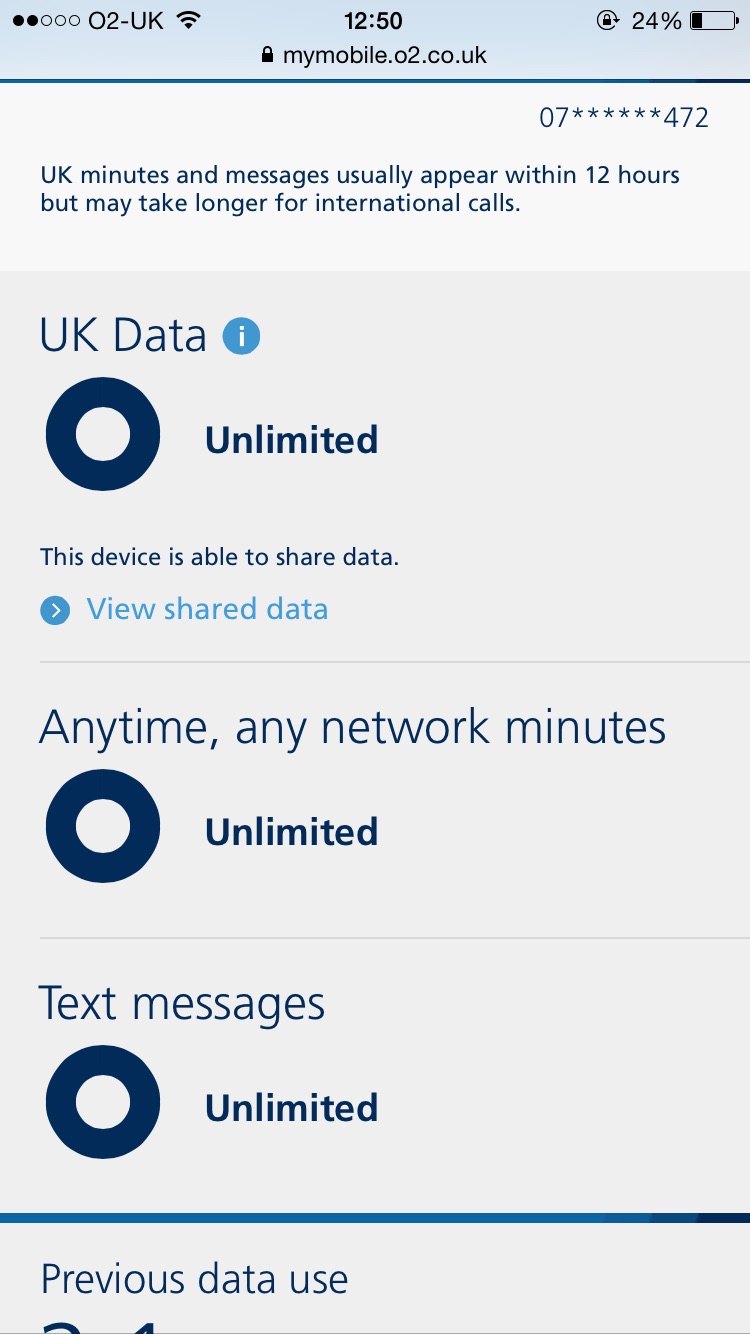Click the UK Data usage ring
Screen dimensions: 750x1334
coord(103,434)
